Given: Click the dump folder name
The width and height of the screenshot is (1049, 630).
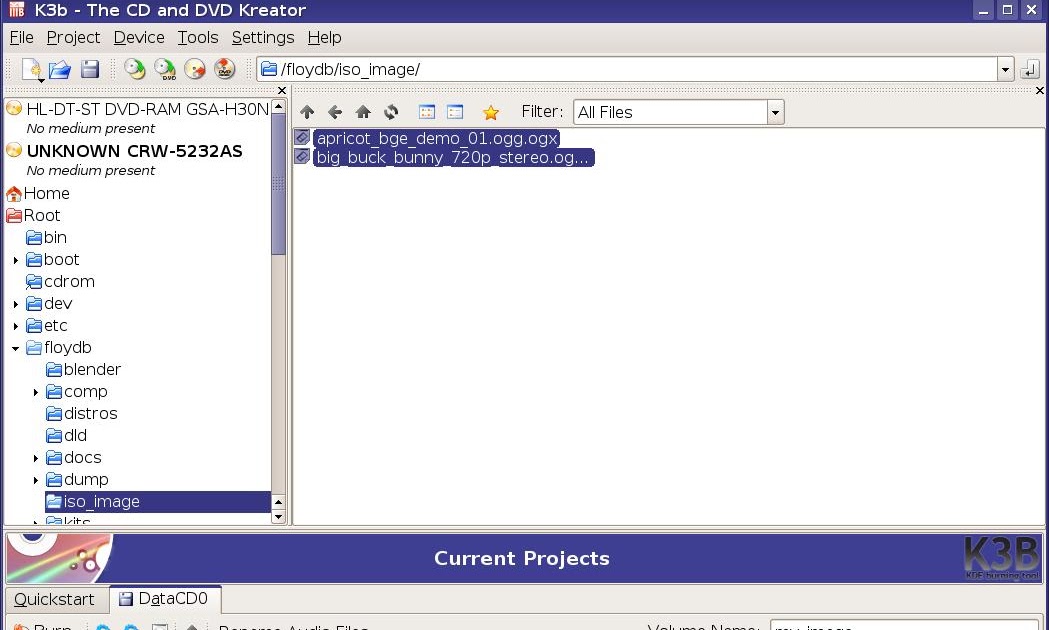Looking at the screenshot, I should pos(86,480).
